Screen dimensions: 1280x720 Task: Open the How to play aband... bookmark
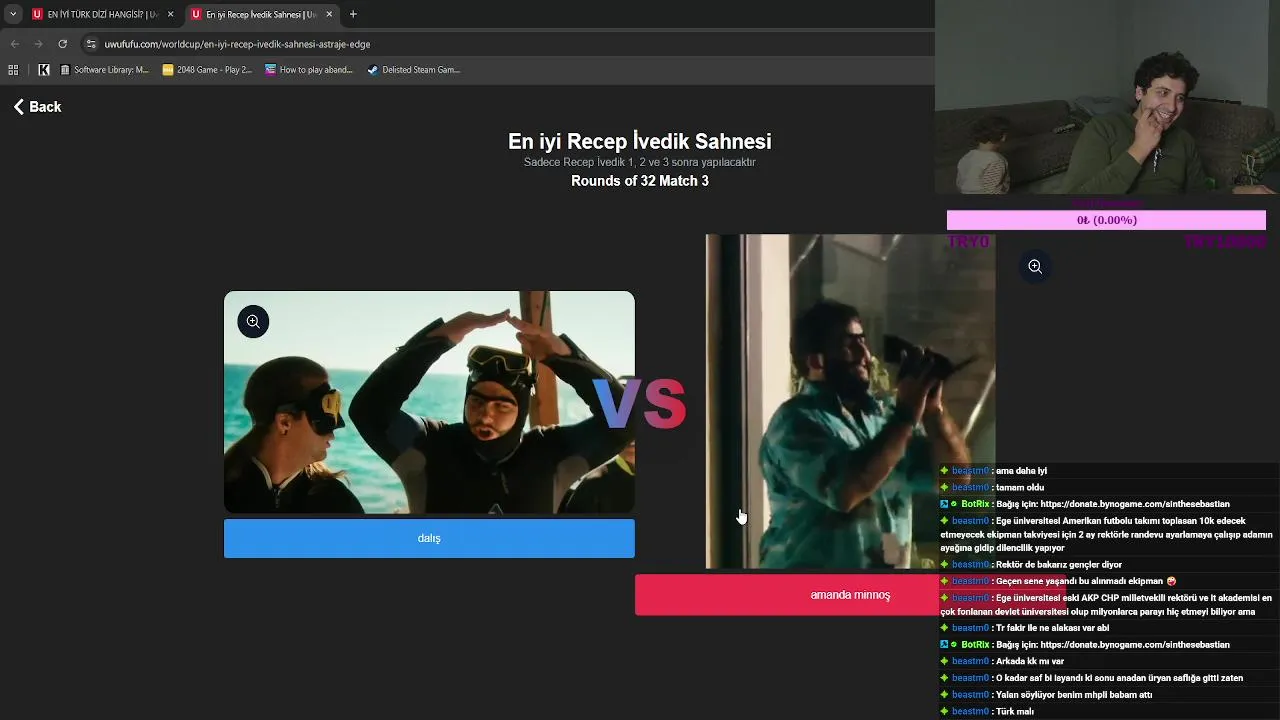pos(309,70)
